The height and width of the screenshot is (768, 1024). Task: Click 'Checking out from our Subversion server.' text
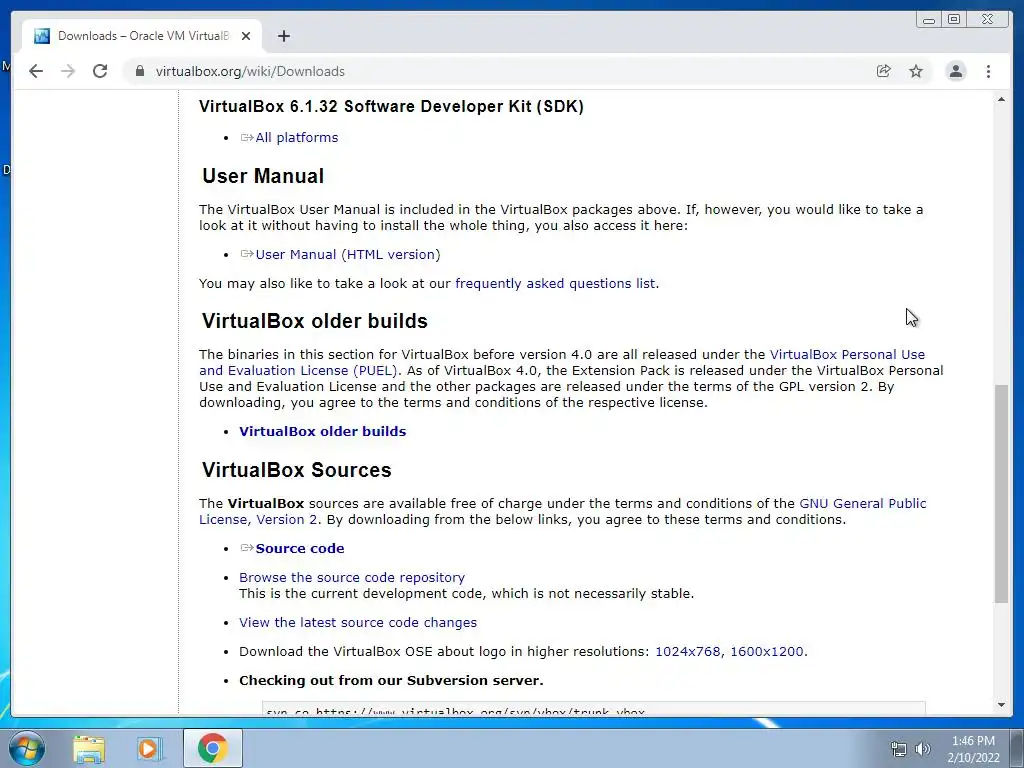click(391, 680)
